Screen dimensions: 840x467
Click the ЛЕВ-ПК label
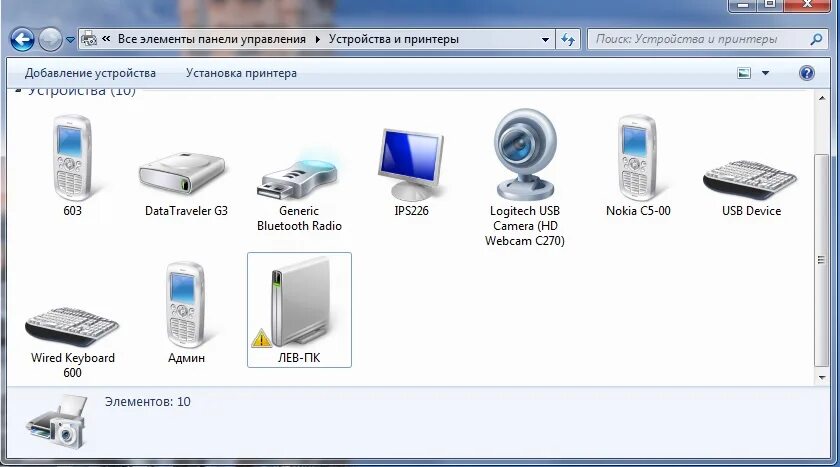pos(299,358)
